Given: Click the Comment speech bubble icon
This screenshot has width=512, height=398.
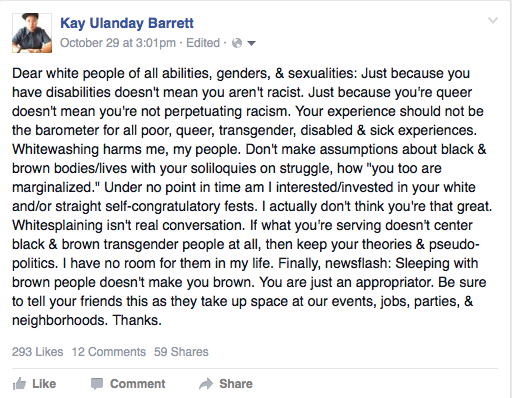Looking at the screenshot, I should click(97, 384).
